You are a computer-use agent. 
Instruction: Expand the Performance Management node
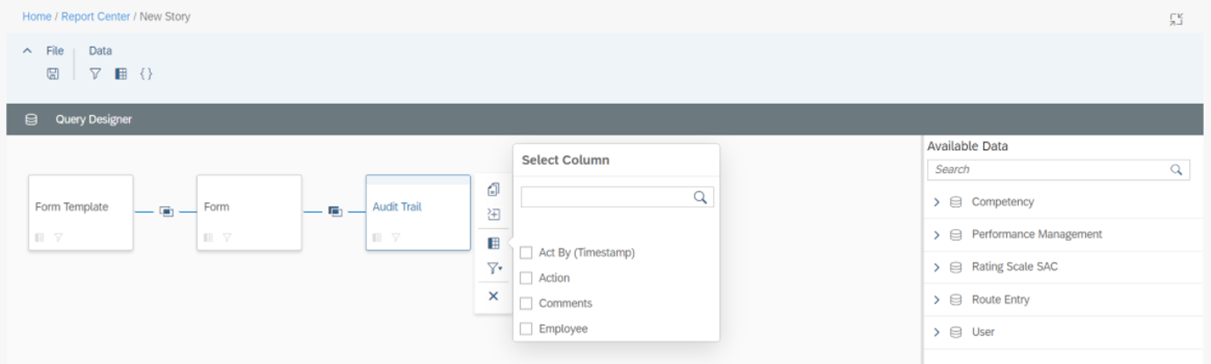pos(937,235)
